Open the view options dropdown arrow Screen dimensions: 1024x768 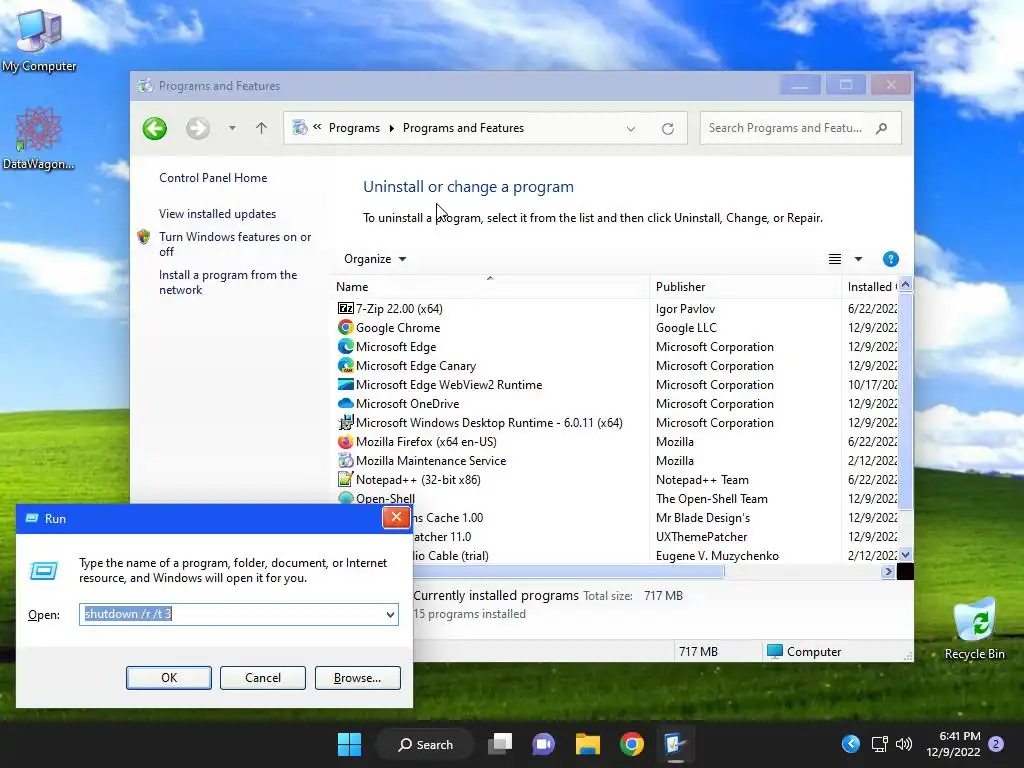[858, 259]
